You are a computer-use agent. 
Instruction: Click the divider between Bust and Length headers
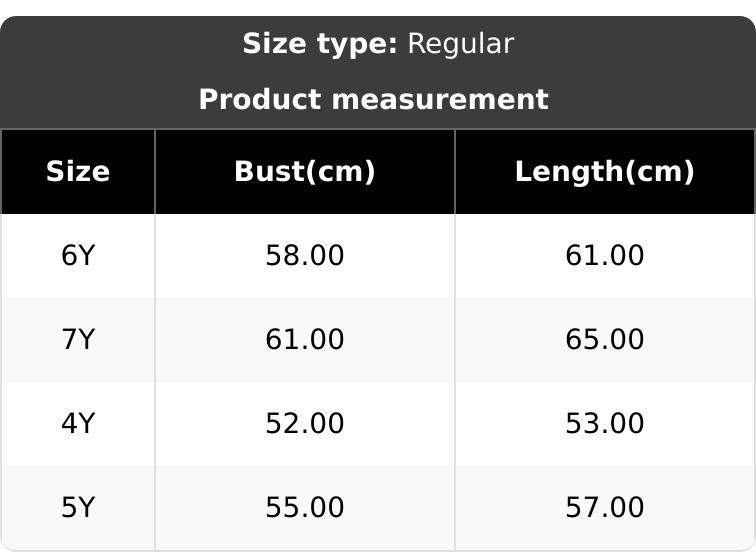click(455, 172)
